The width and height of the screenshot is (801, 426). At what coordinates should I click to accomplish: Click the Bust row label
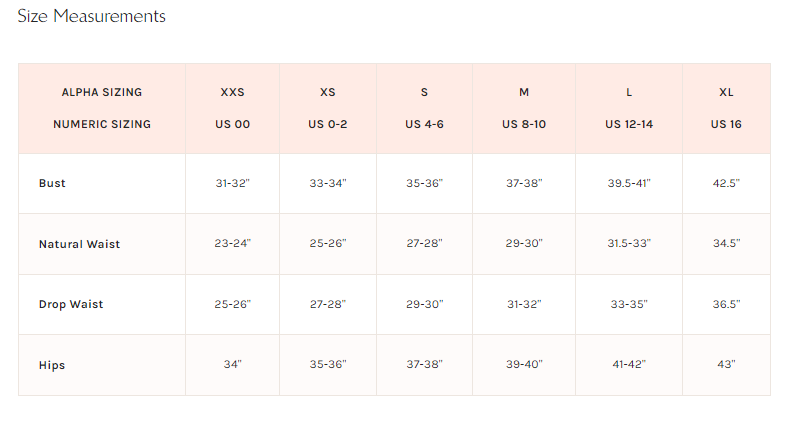52,183
